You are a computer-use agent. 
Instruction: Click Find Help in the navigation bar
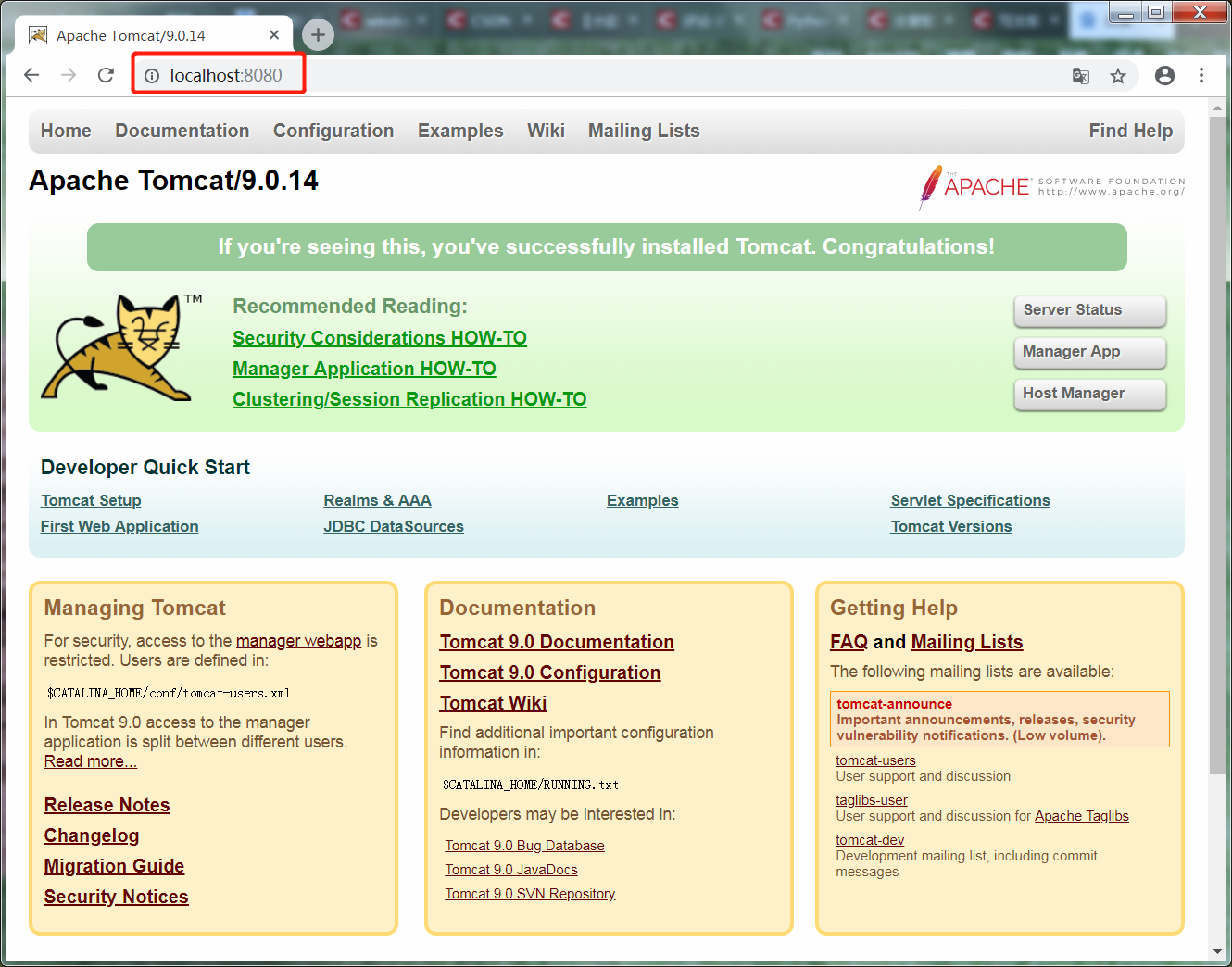1131,131
